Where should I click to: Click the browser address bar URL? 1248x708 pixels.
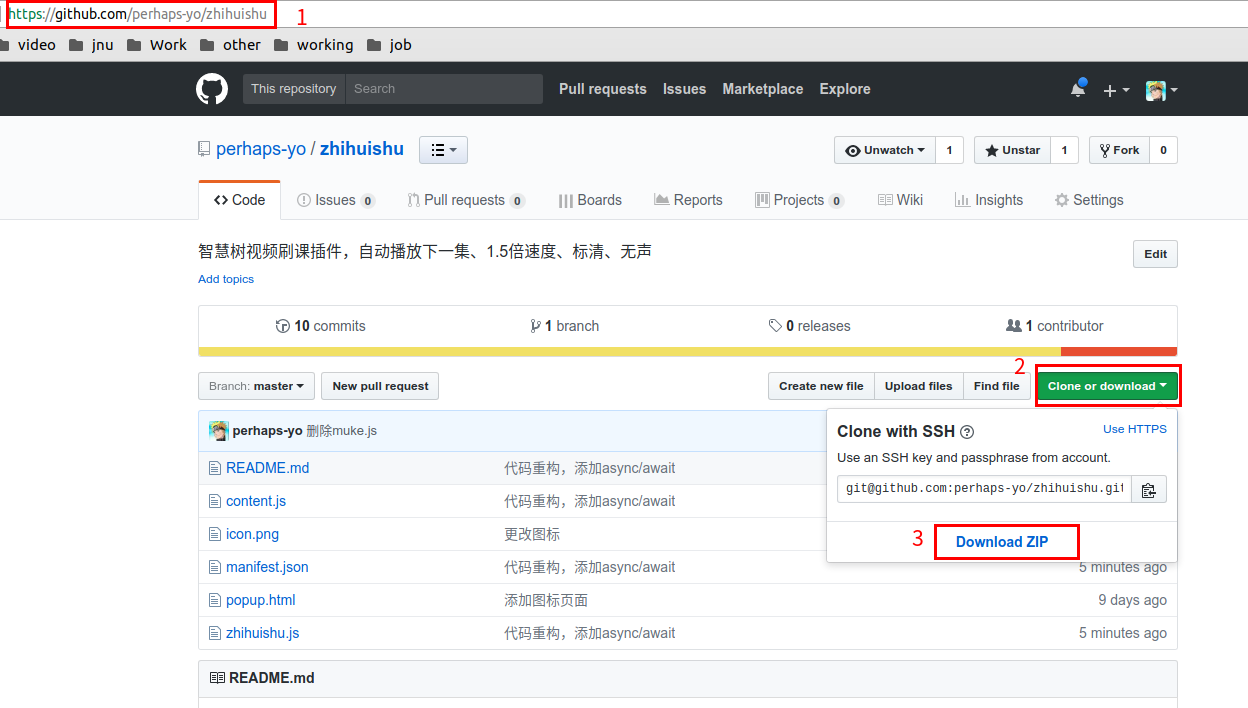pyautogui.click(x=138, y=14)
